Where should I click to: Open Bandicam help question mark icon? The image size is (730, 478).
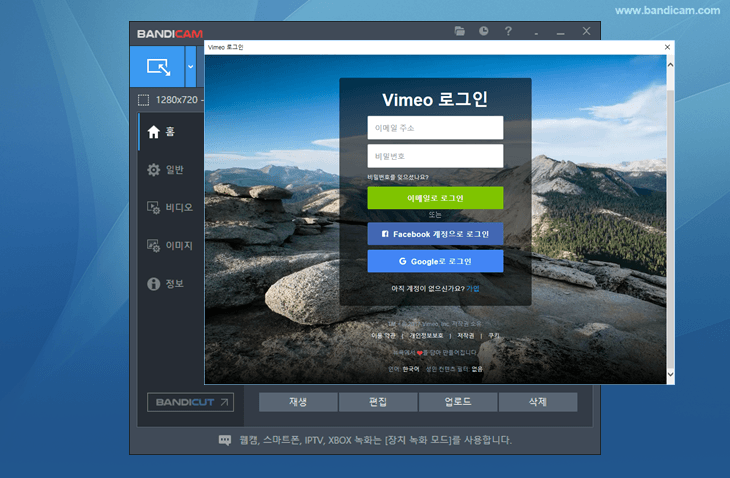[x=508, y=31]
